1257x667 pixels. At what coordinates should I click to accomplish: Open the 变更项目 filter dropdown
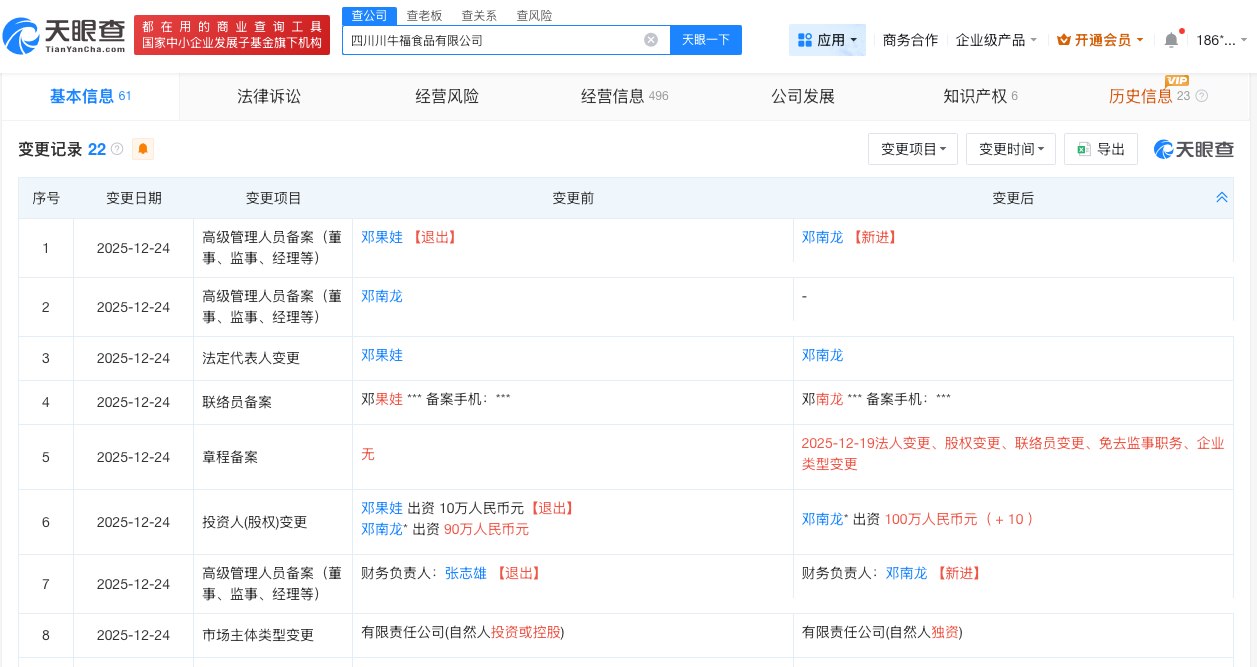pos(912,149)
